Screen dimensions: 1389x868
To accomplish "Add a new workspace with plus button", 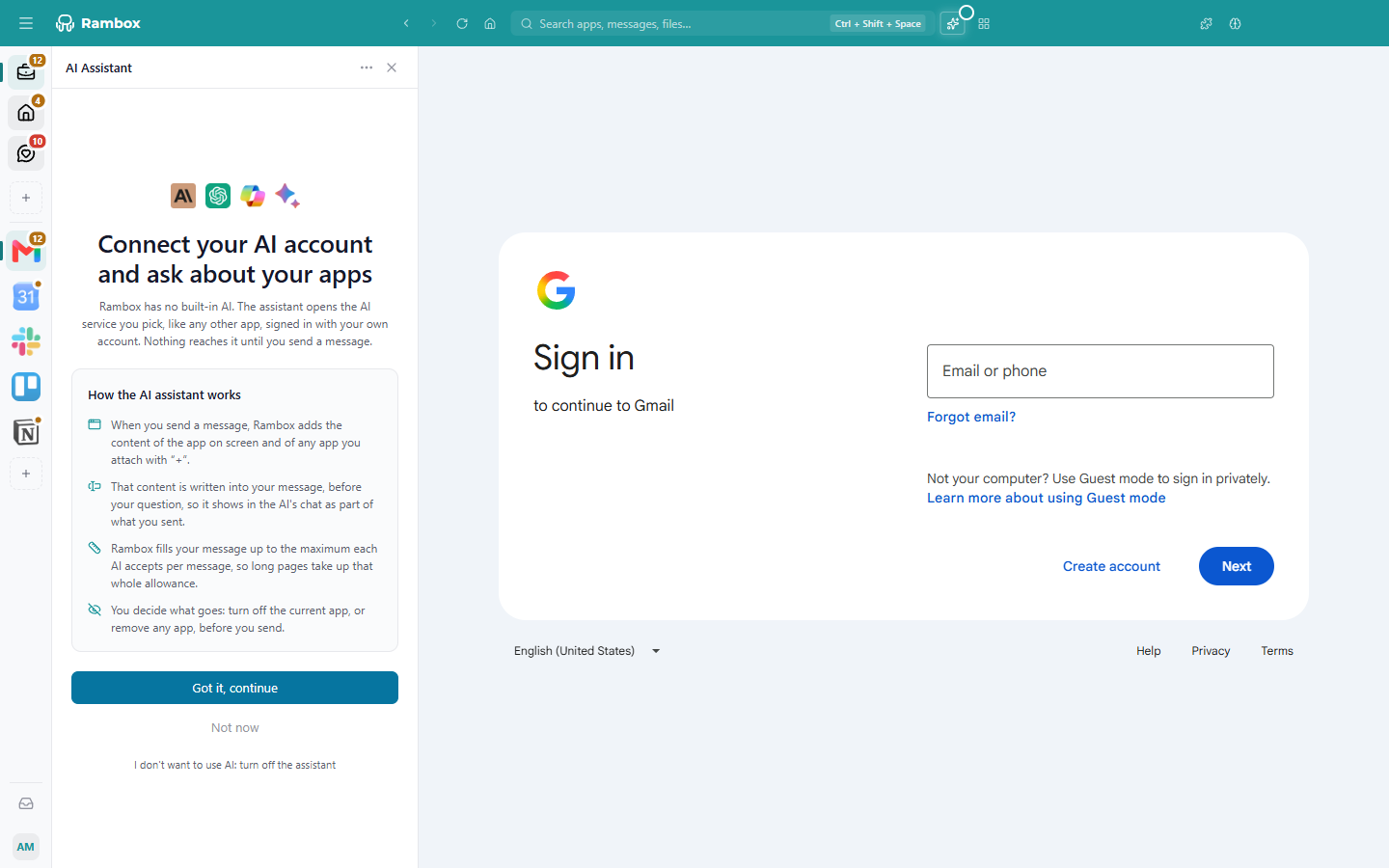I will point(26,198).
